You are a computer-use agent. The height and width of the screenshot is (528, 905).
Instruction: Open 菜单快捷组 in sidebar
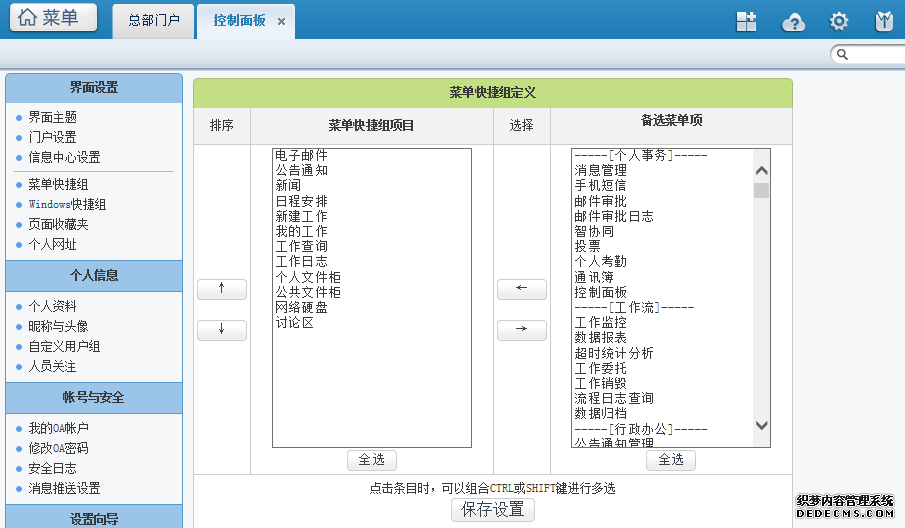(58, 184)
